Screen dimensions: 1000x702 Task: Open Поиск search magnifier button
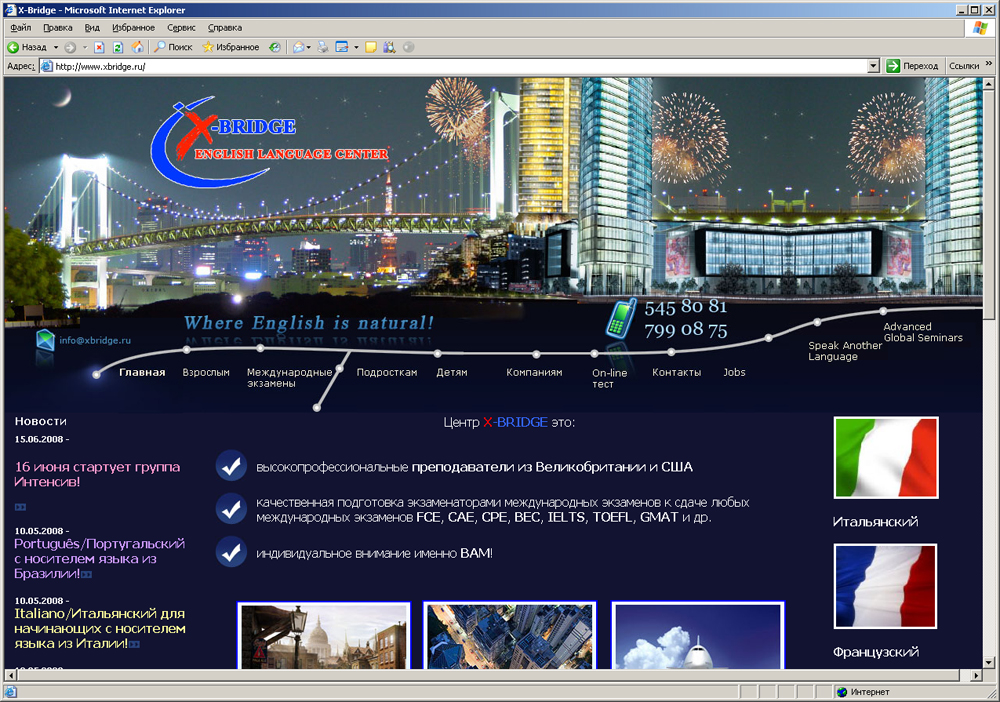(x=173, y=47)
